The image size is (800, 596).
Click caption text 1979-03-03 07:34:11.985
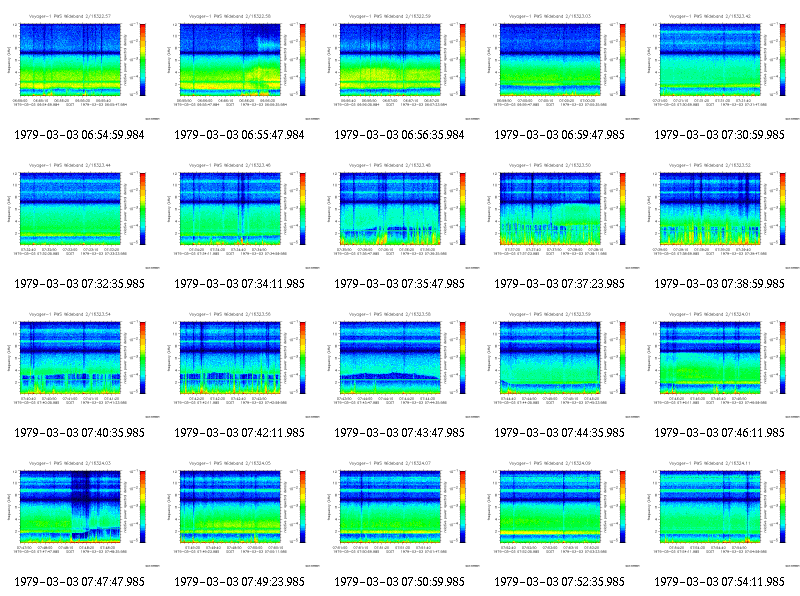[239, 284]
